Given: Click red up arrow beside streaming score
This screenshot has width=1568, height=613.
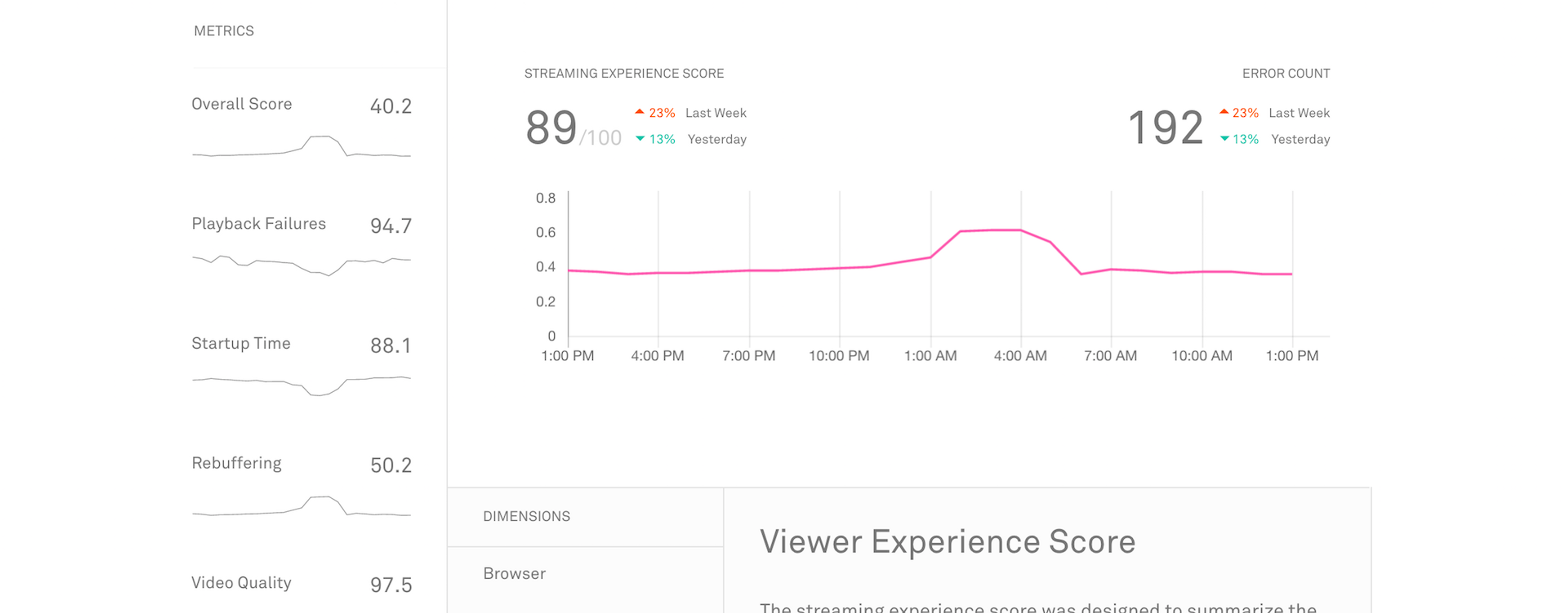Looking at the screenshot, I should pyautogui.click(x=639, y=112).
